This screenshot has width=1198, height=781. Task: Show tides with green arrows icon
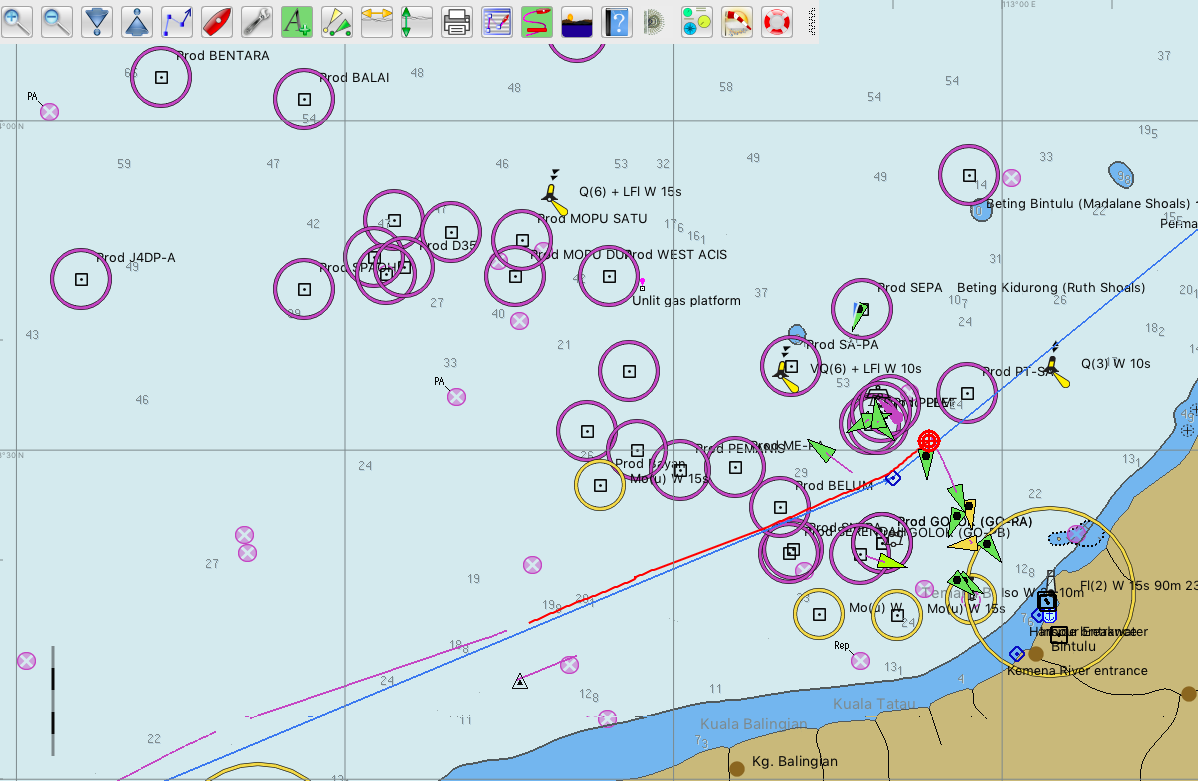(x=416, y=21)
